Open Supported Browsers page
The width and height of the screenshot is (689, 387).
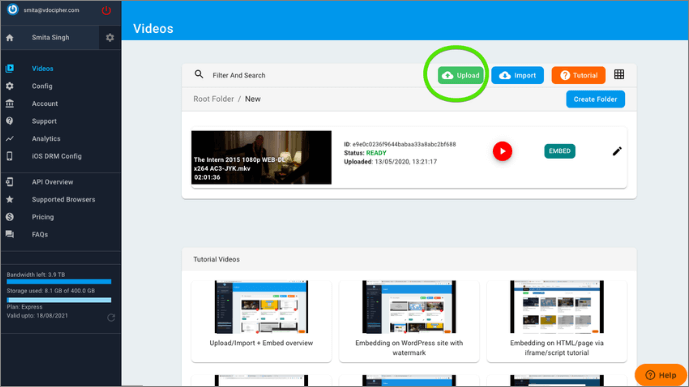click(x=63, y=199)
